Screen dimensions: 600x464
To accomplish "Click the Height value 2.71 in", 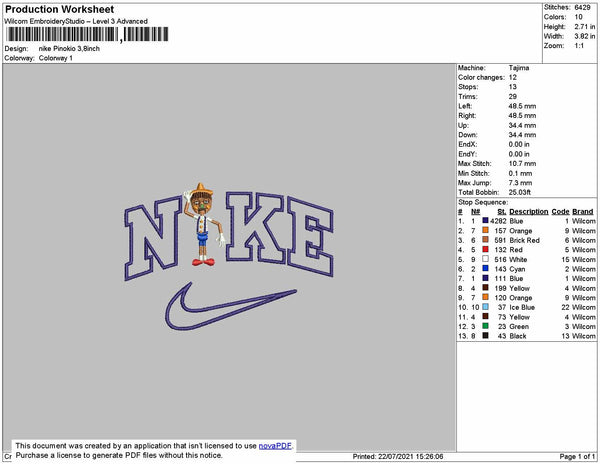I will point(584,26).
